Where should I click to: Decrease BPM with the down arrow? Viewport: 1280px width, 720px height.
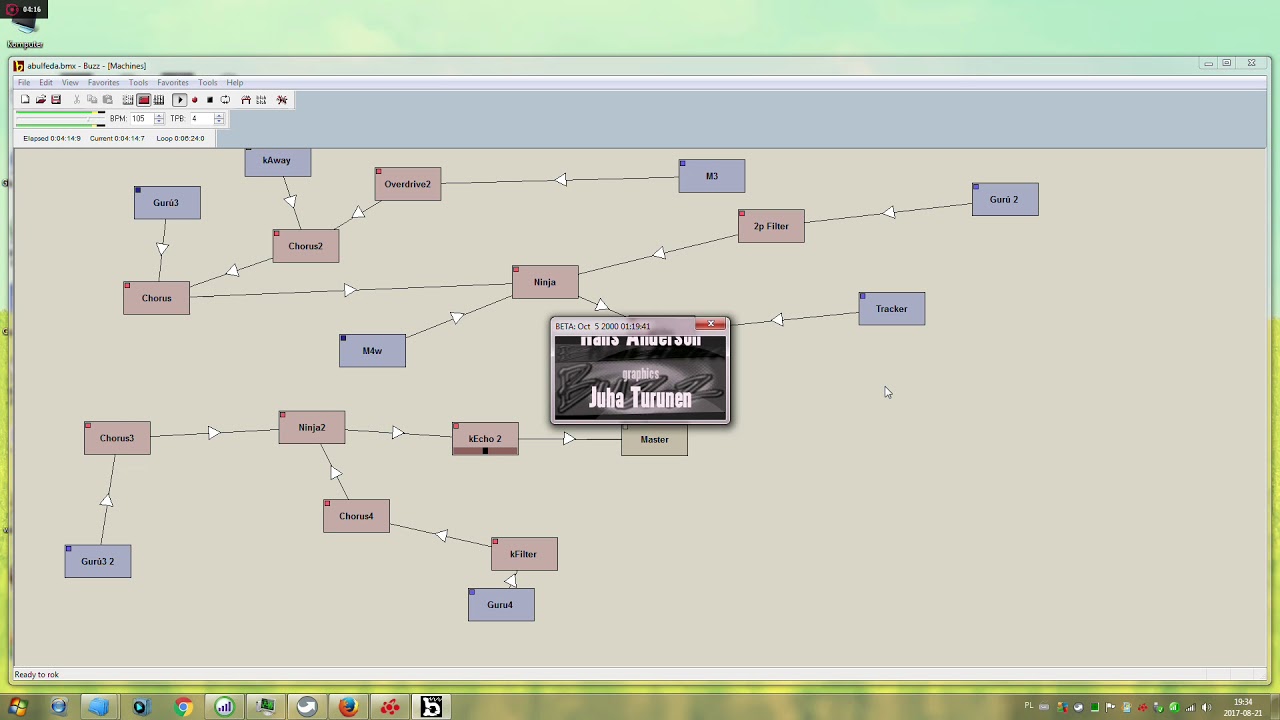pos(159,122)
